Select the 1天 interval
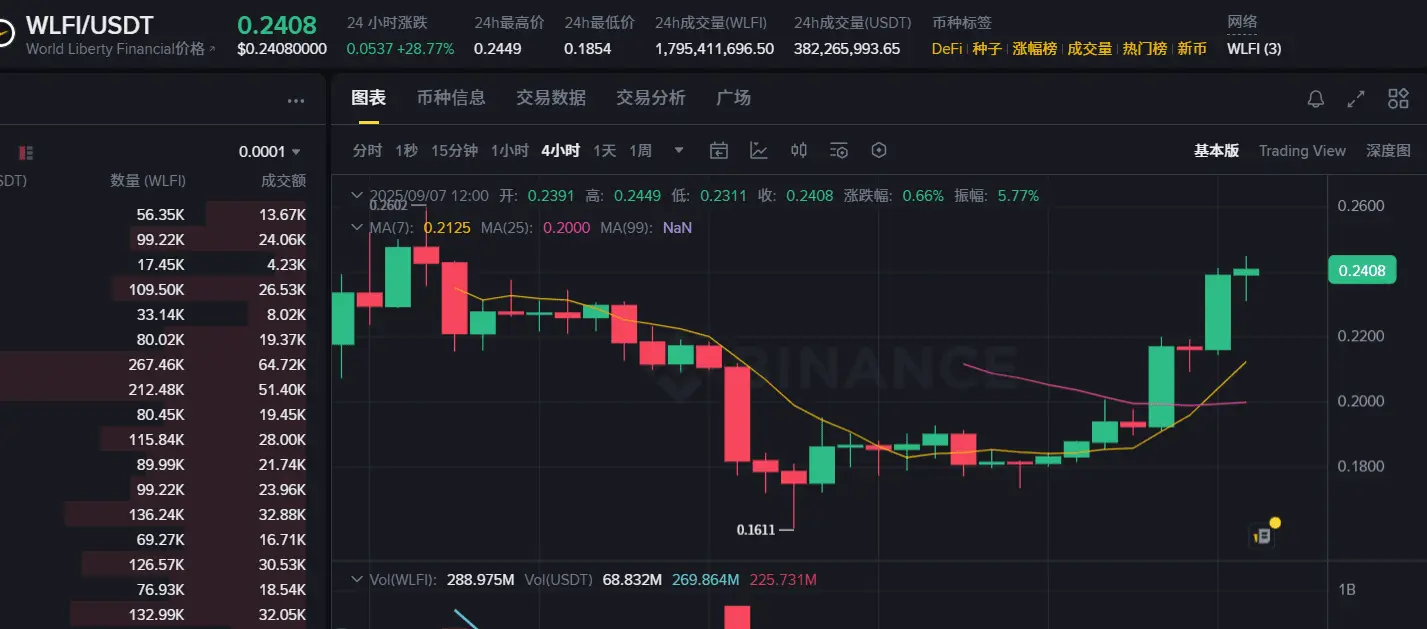Viewport: 1427px width, 629px height. coord(604,151)
